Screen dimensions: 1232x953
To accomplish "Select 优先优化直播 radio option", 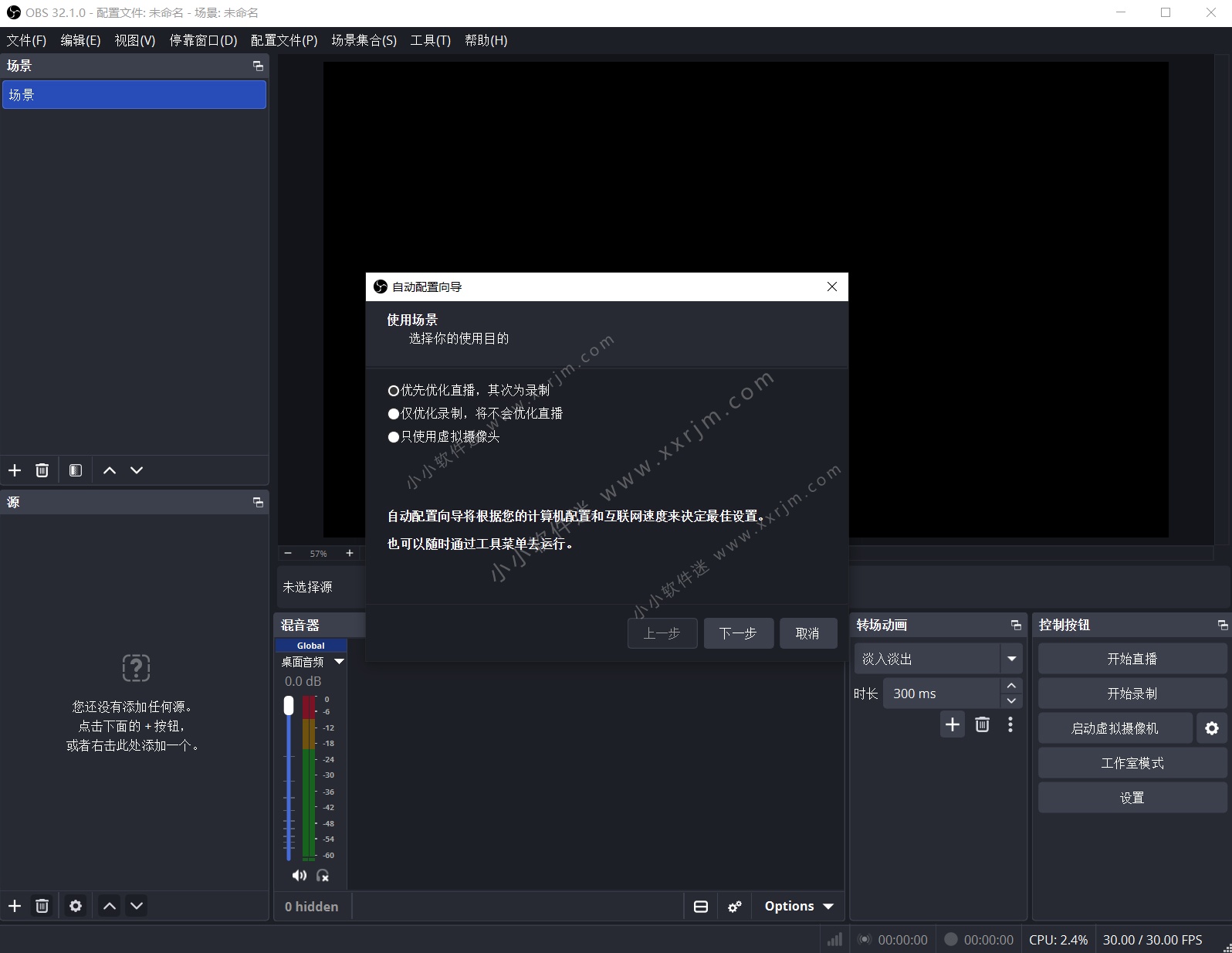I will point(394,391).
